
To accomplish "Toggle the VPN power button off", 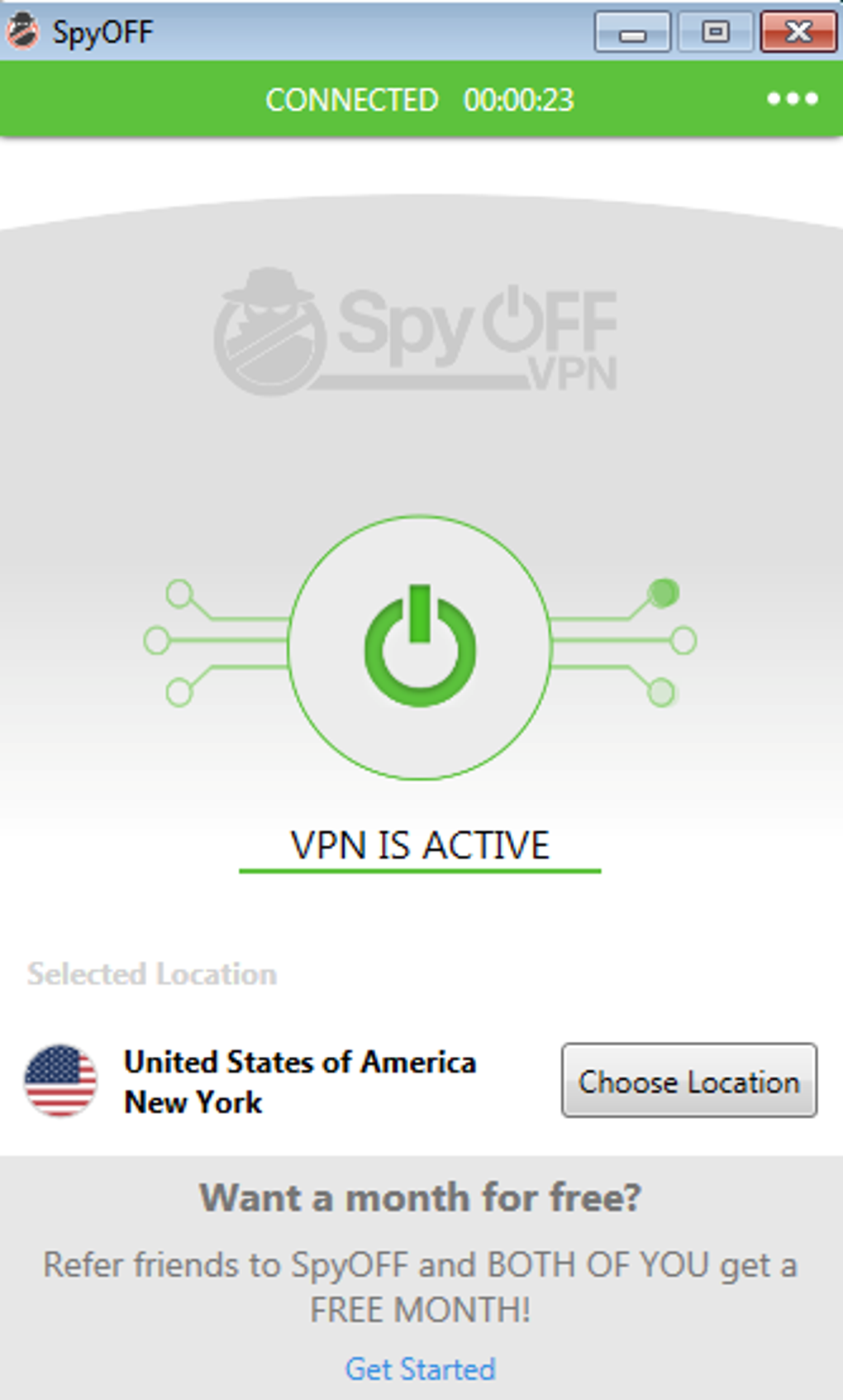I will point(420,647).
